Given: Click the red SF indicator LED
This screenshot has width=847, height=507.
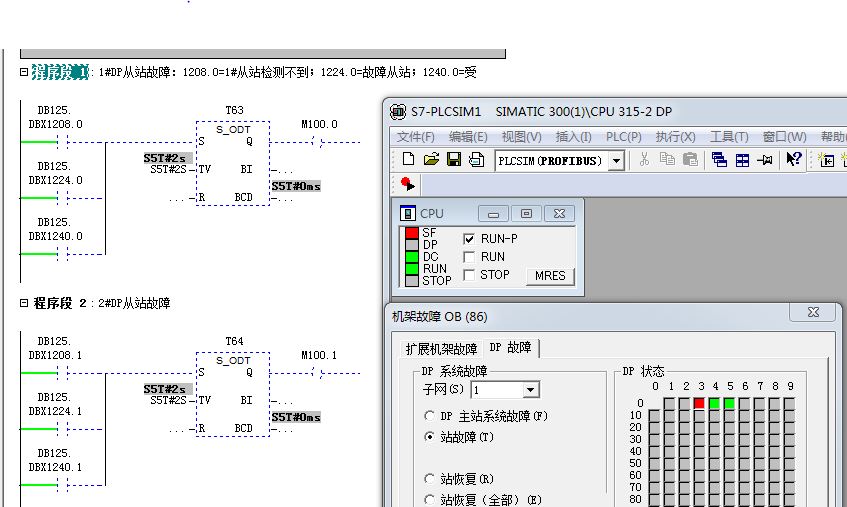Looking at the screenshot, I should click(412, 233).
